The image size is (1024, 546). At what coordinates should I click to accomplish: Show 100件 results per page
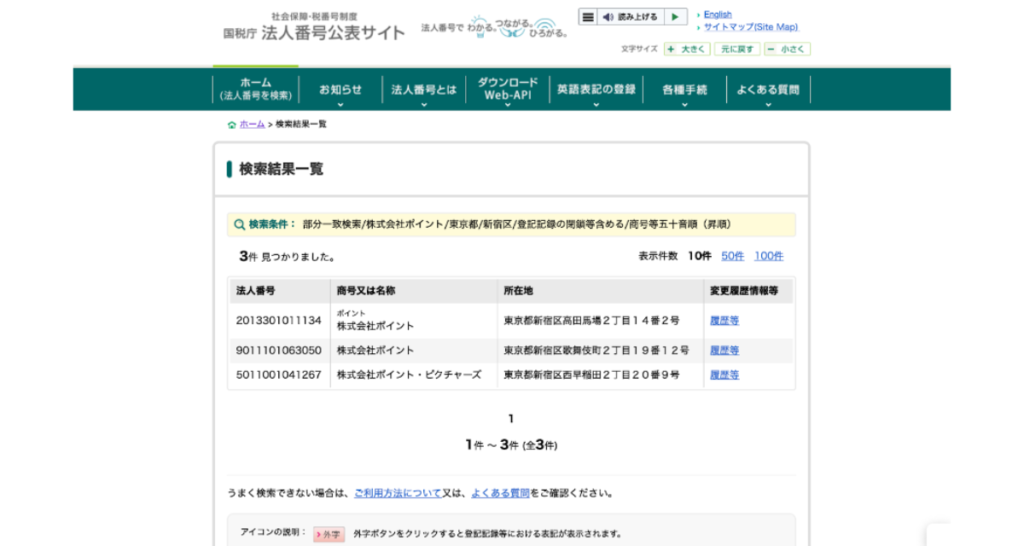click(x=768, y=257)
